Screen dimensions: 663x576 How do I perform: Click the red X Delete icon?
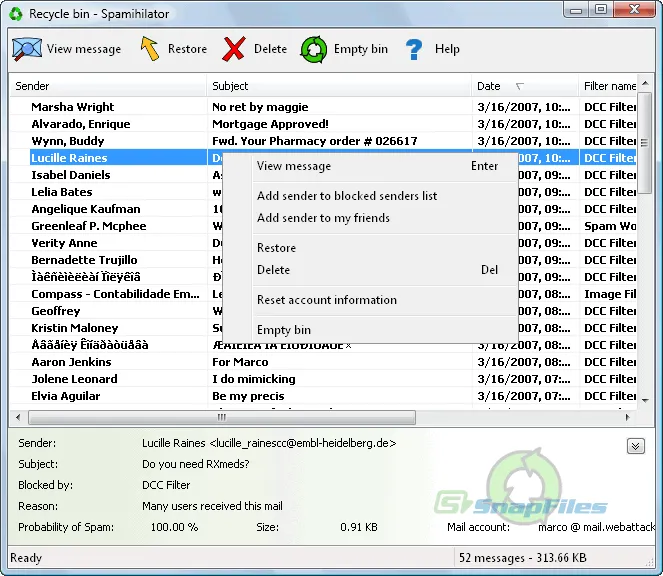click(233, 49)
